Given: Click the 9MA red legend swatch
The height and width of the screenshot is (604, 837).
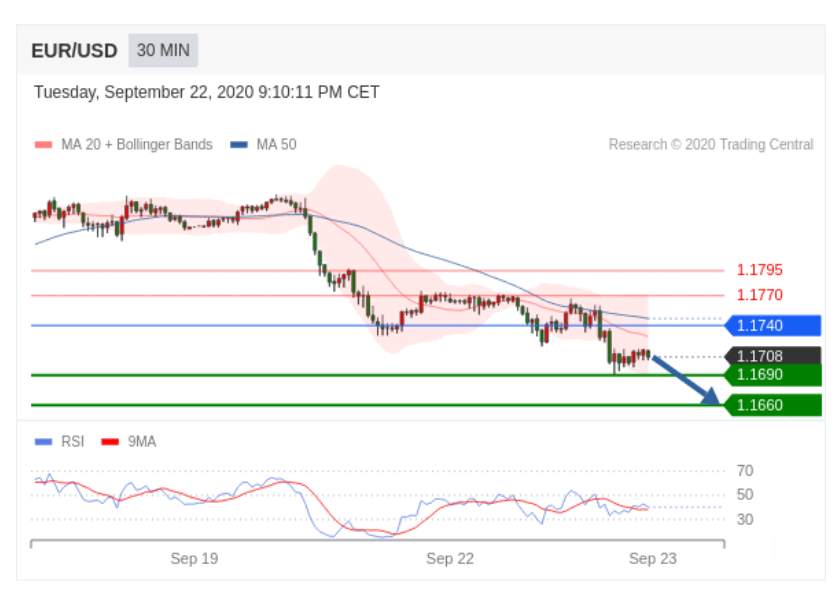Looking at the screenshot, I should coord(110,442).
